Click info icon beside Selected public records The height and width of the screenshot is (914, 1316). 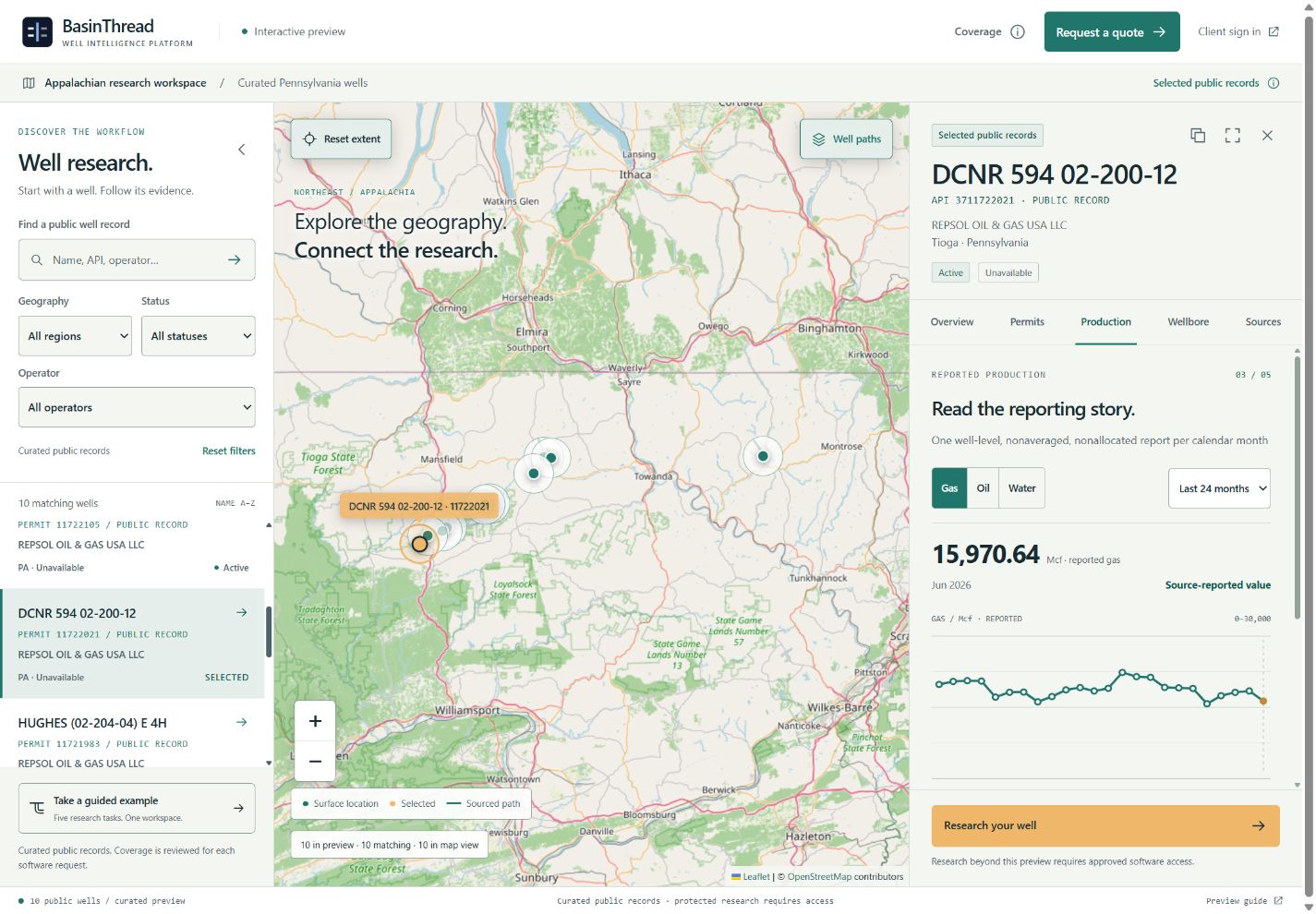coord(1274,83)
